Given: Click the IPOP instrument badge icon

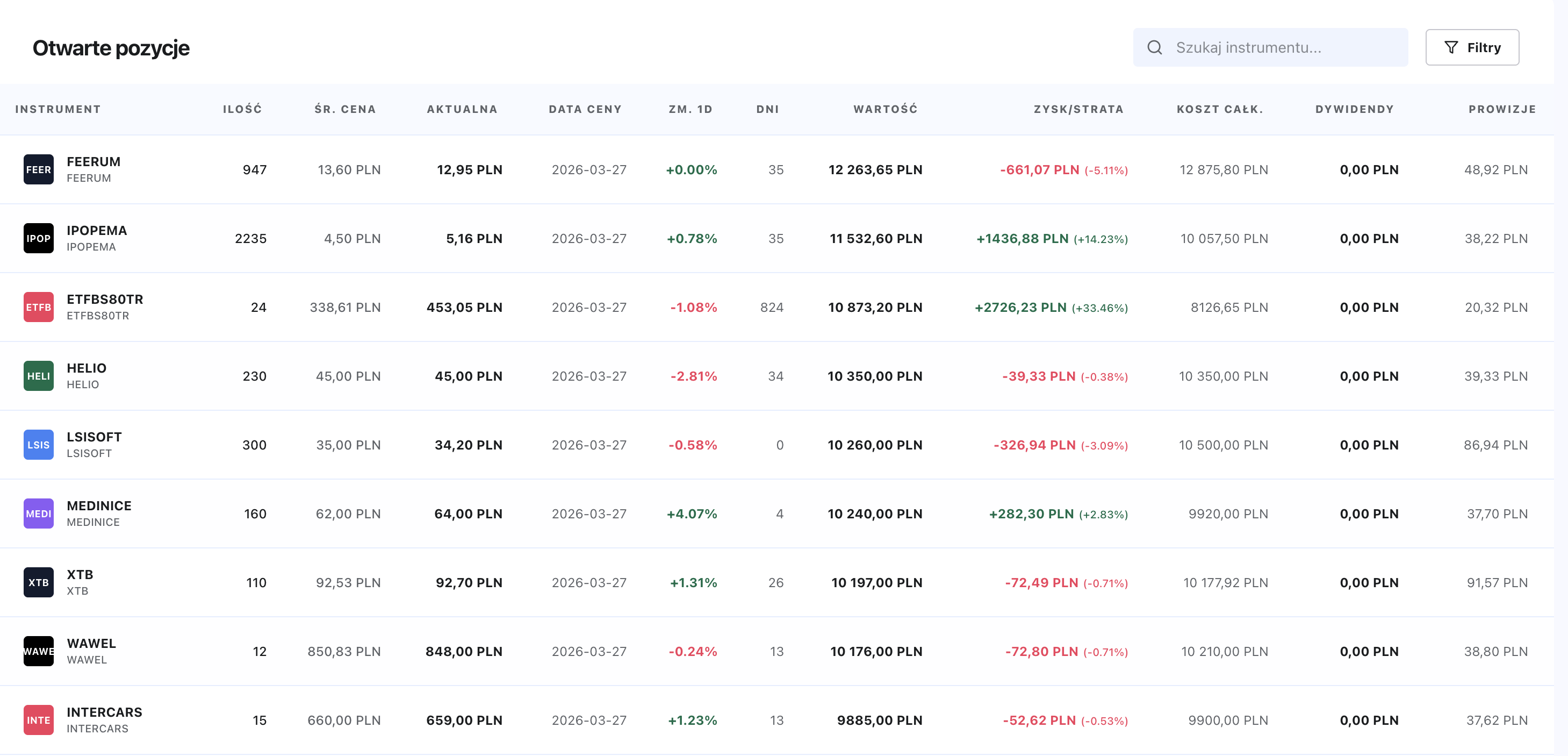Looking at the screenshot, I should [38, 238].
